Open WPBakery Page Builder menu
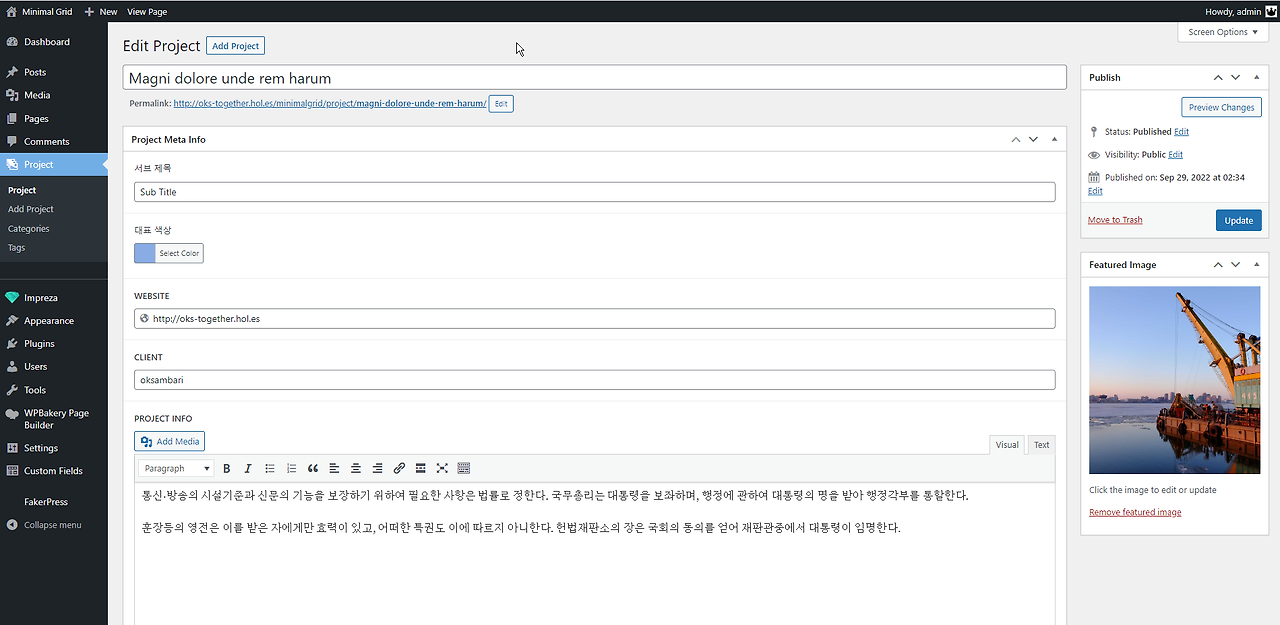 pos(54,419)
